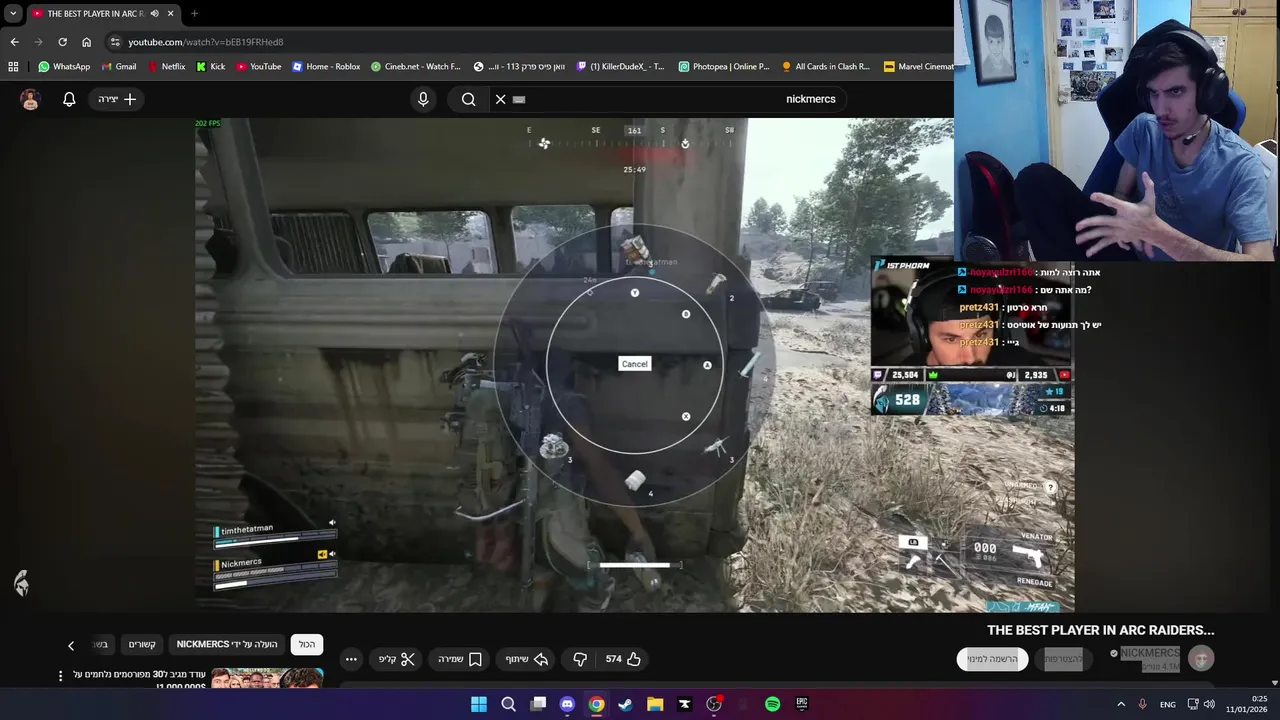
Task: Open Epic Games Launcher from the taskbar
Action: click(802, 704)
